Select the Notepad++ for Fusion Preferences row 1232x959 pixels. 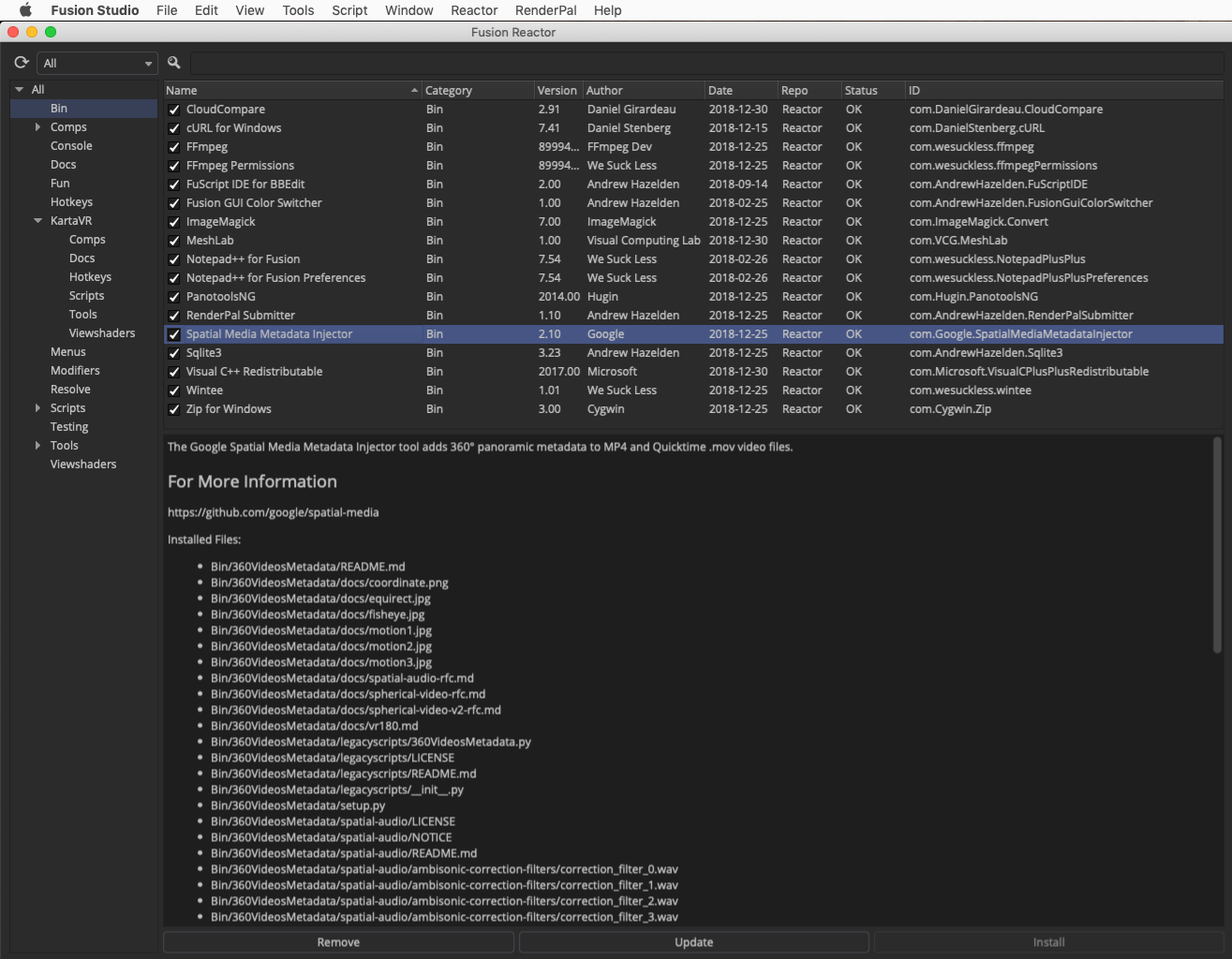pos(693,278)
